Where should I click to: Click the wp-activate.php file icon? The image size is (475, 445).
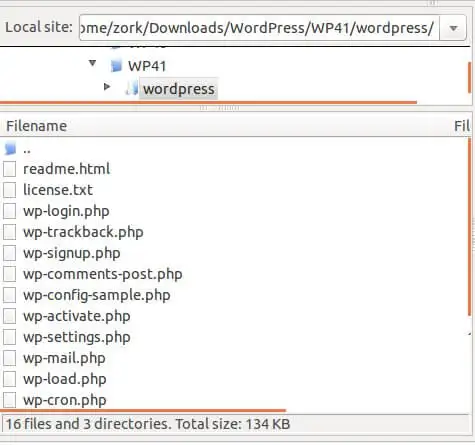9,316
